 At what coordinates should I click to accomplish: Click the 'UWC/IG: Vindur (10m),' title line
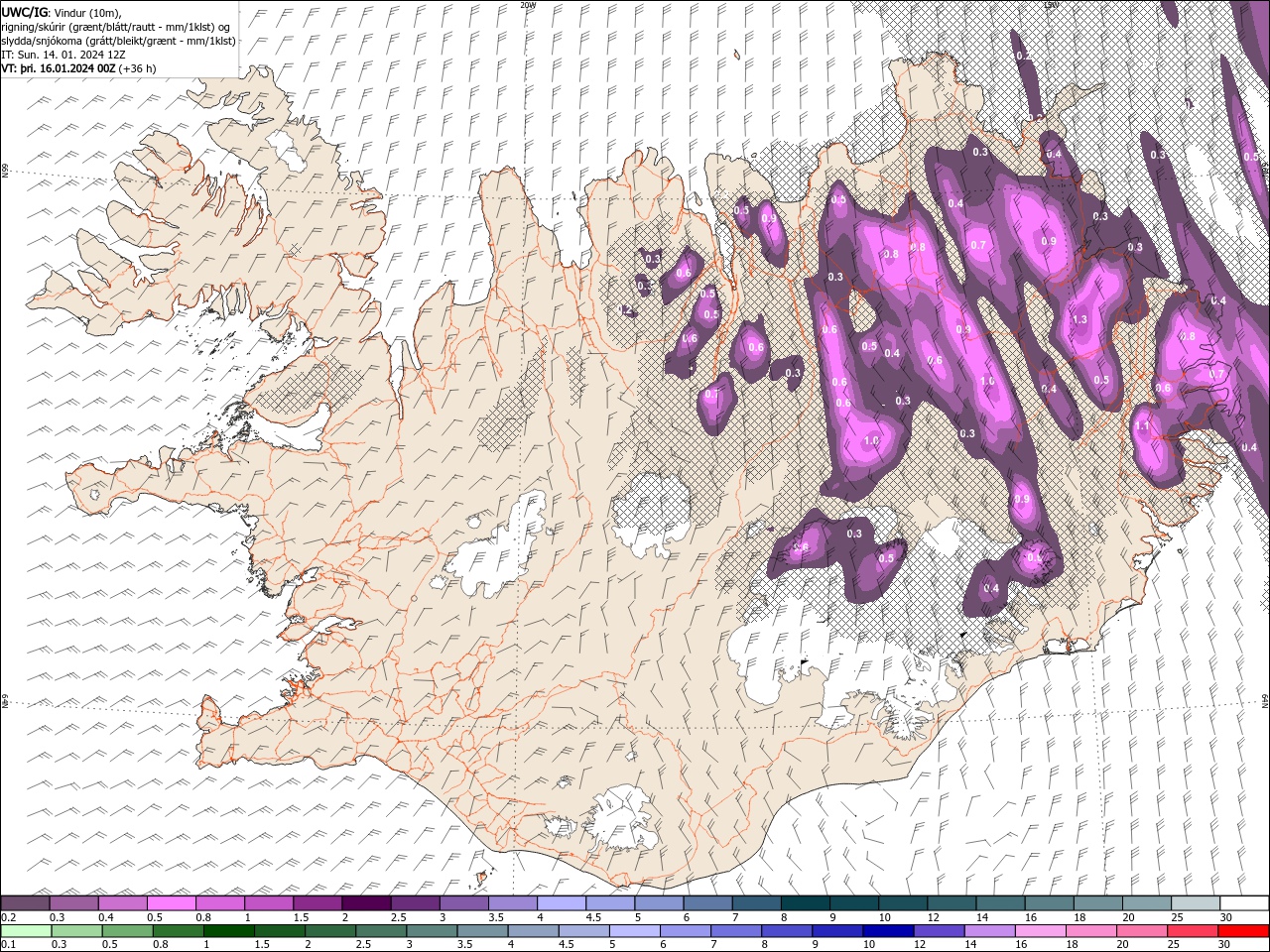point(62,12)
